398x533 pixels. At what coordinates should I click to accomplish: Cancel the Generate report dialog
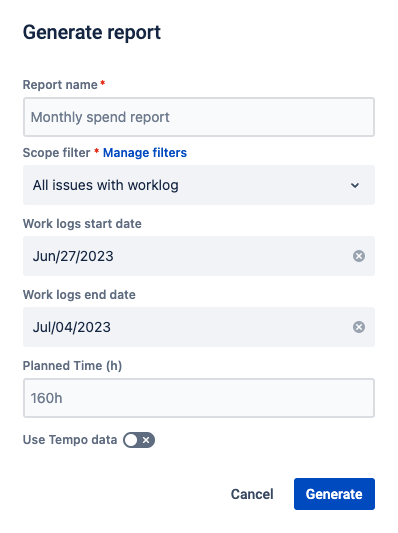[252, 494]
